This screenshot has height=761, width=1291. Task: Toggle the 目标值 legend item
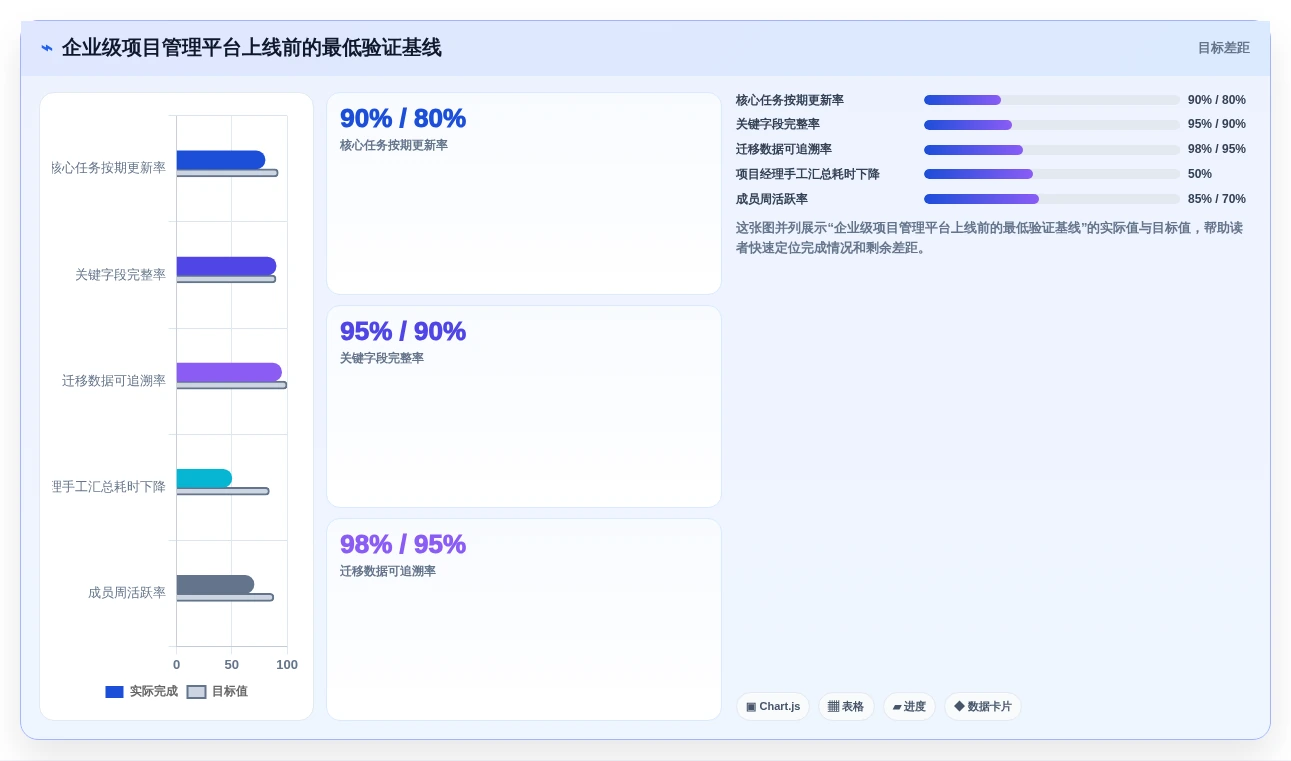(218, 691)
